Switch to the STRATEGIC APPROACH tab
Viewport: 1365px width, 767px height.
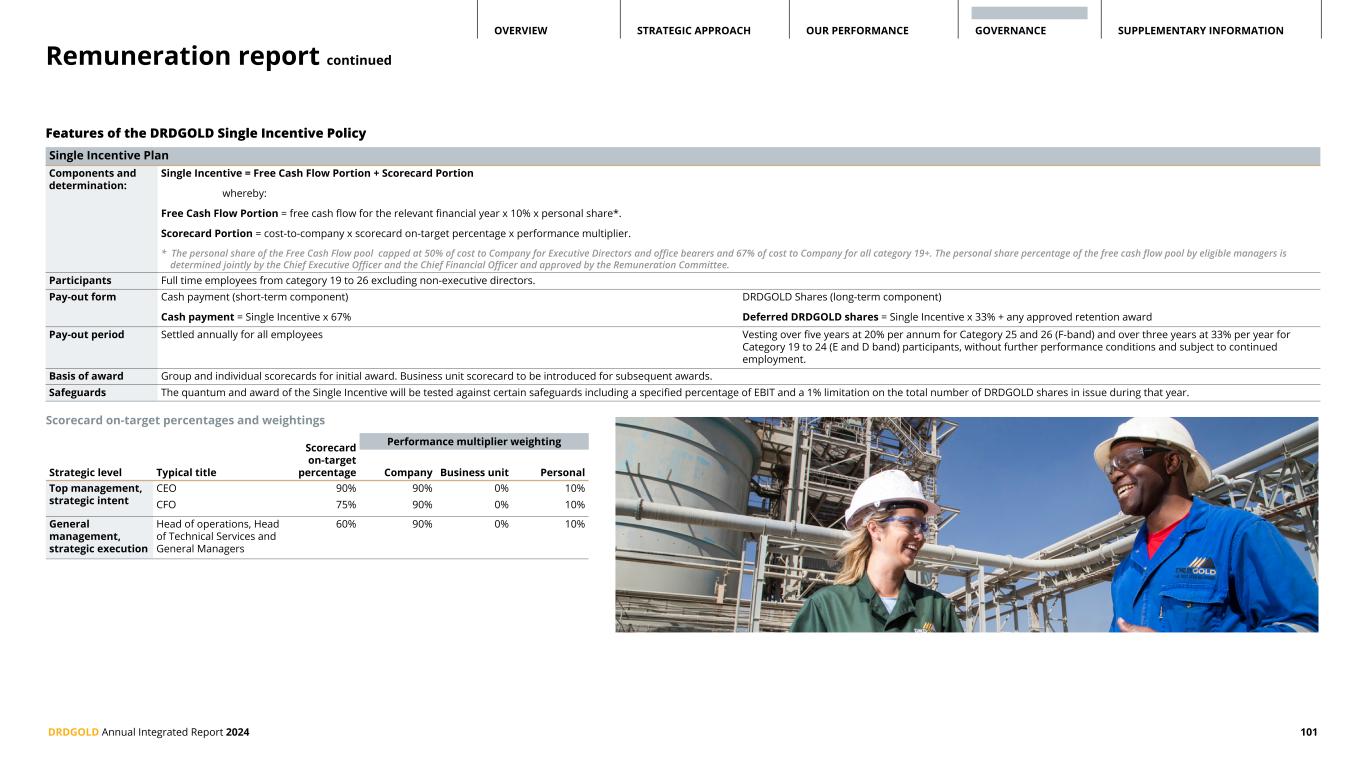pos(693,31)
